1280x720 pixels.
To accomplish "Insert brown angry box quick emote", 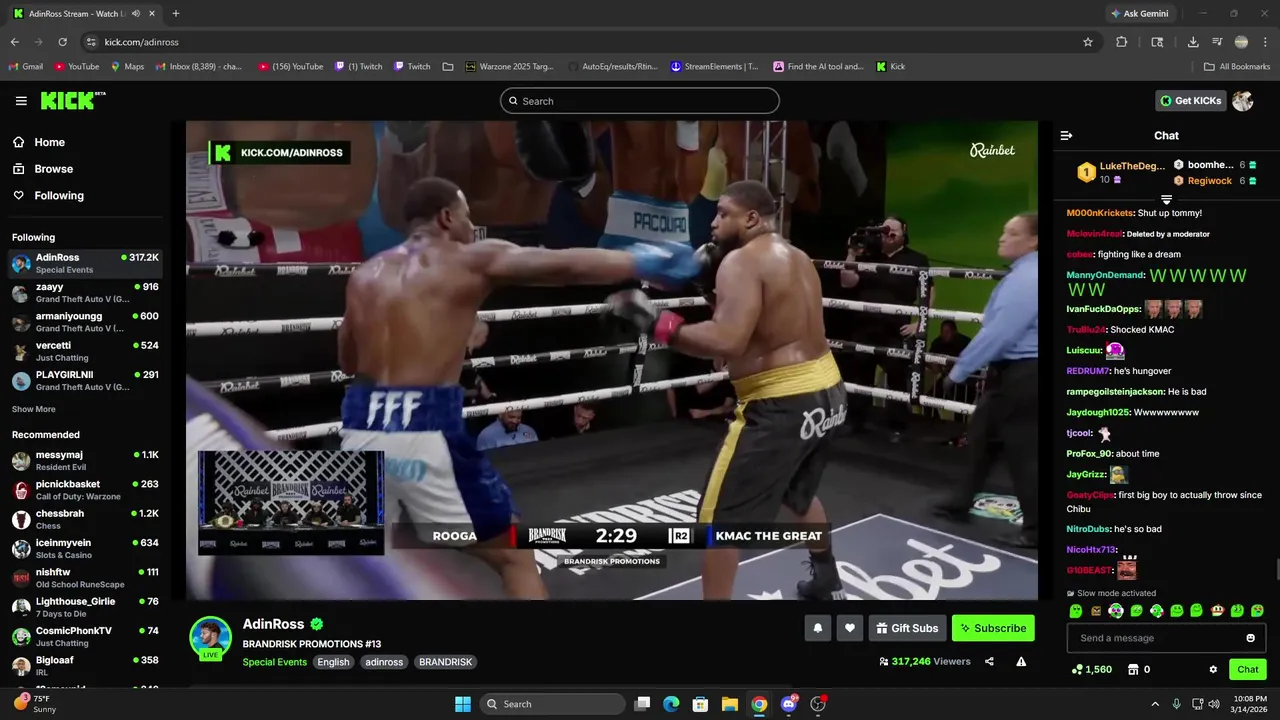I will (1096, 610).
